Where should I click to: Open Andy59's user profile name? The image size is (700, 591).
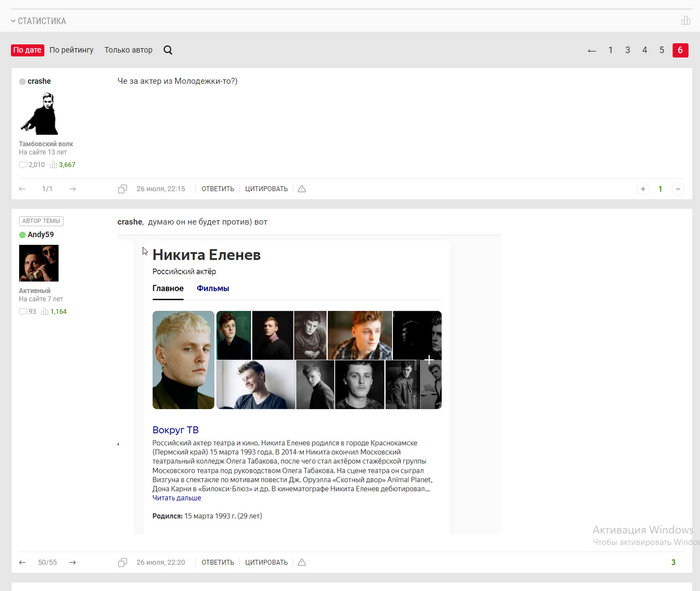pos(41,235)
